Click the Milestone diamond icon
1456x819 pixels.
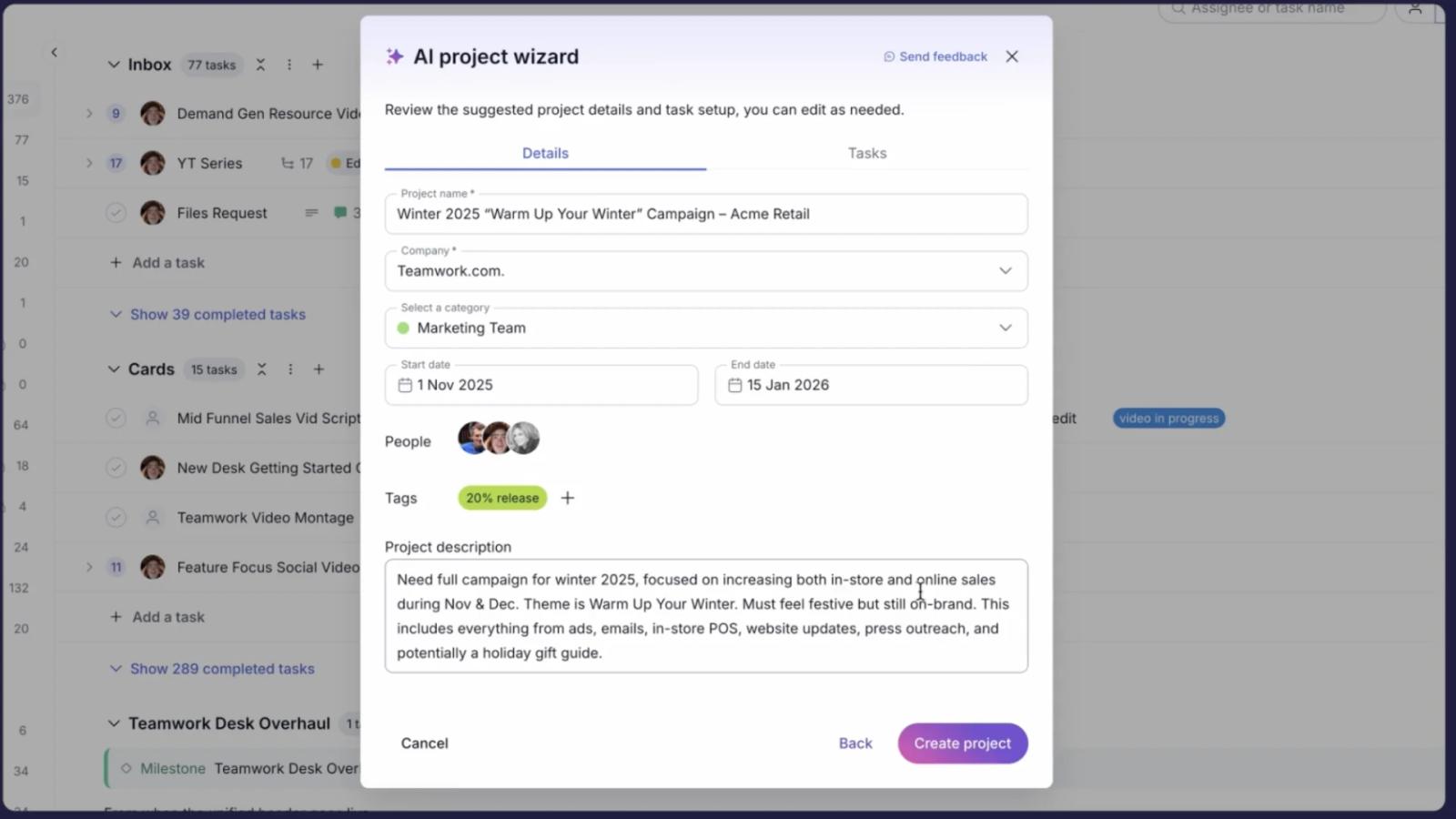click(126, 768)
